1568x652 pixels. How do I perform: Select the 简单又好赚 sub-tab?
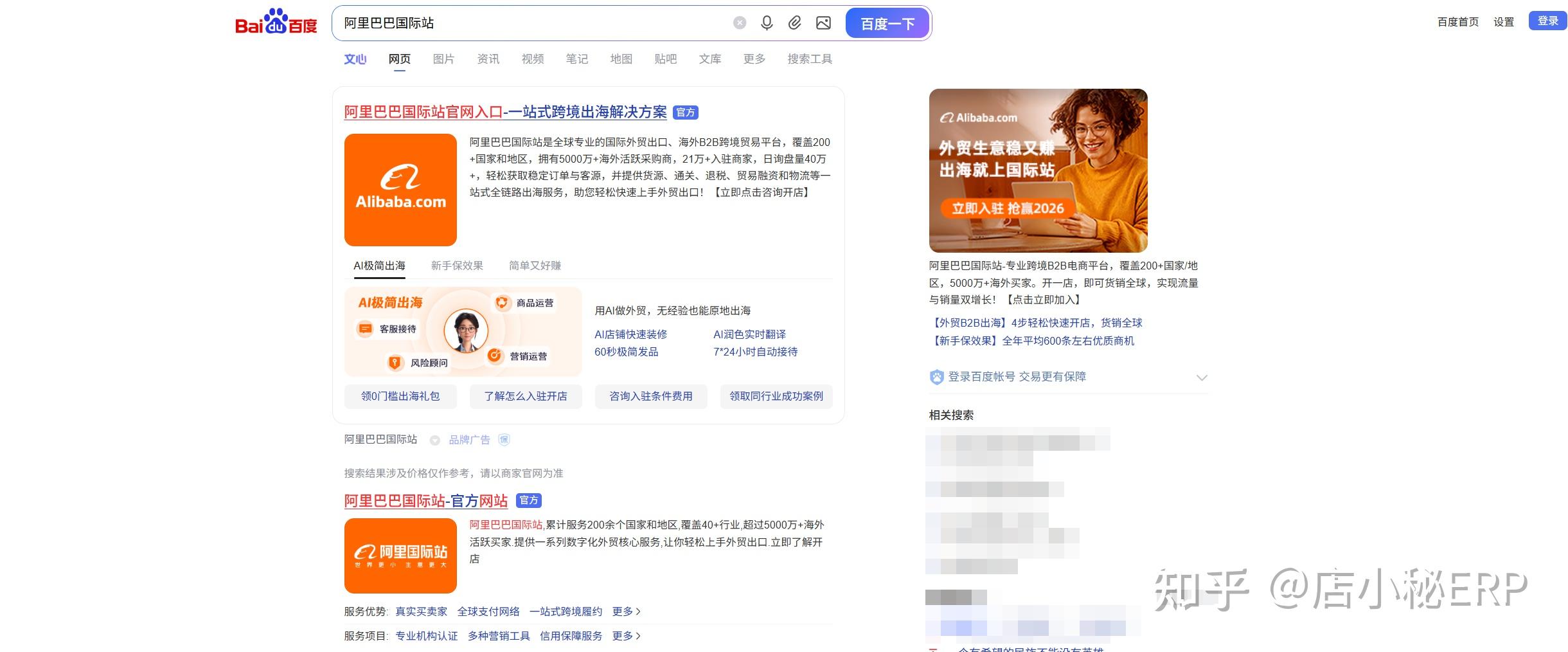[x=535, y=266]
